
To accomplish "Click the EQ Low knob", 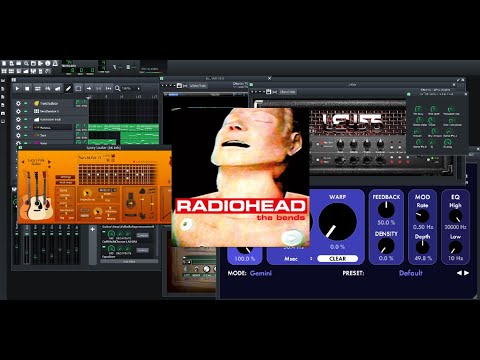I will pos(455,248).
